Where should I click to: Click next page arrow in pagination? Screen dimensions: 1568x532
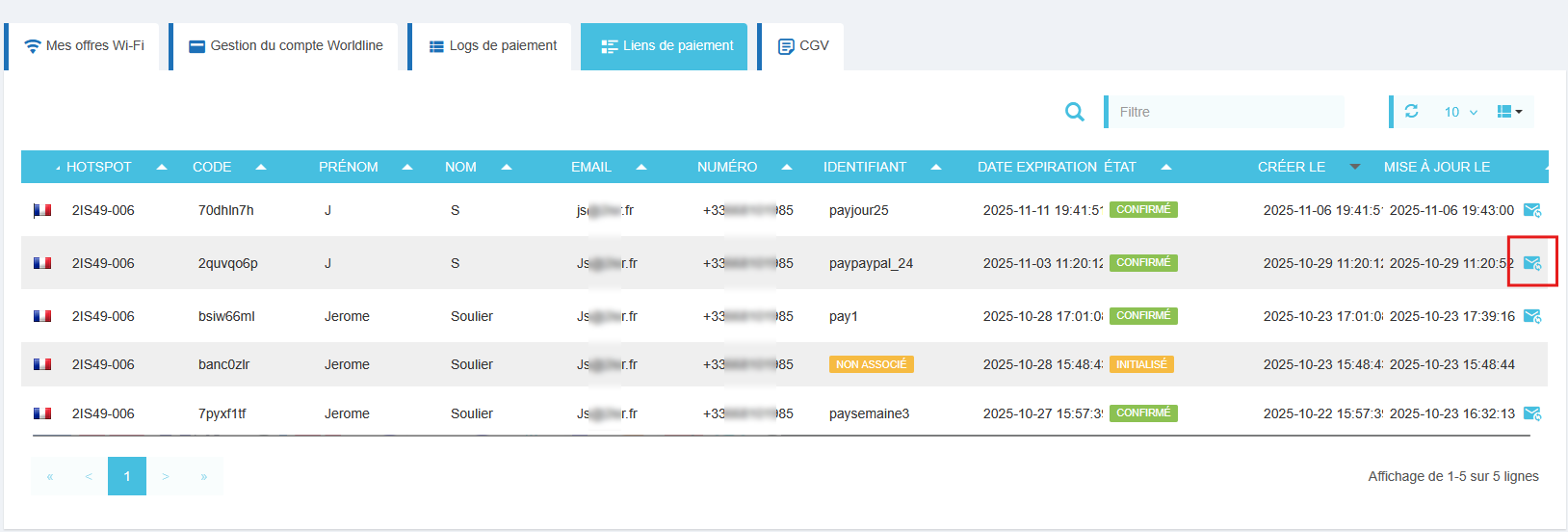coord(166,476)
